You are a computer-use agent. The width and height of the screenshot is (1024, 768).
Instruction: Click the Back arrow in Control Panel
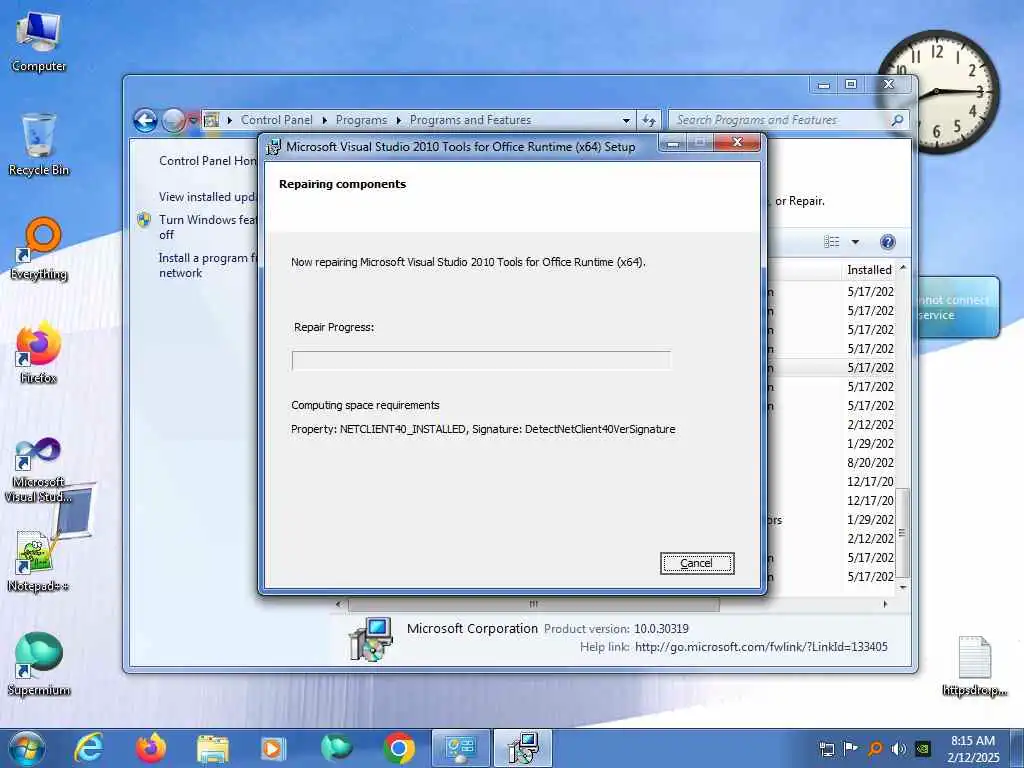coord(145,120)
